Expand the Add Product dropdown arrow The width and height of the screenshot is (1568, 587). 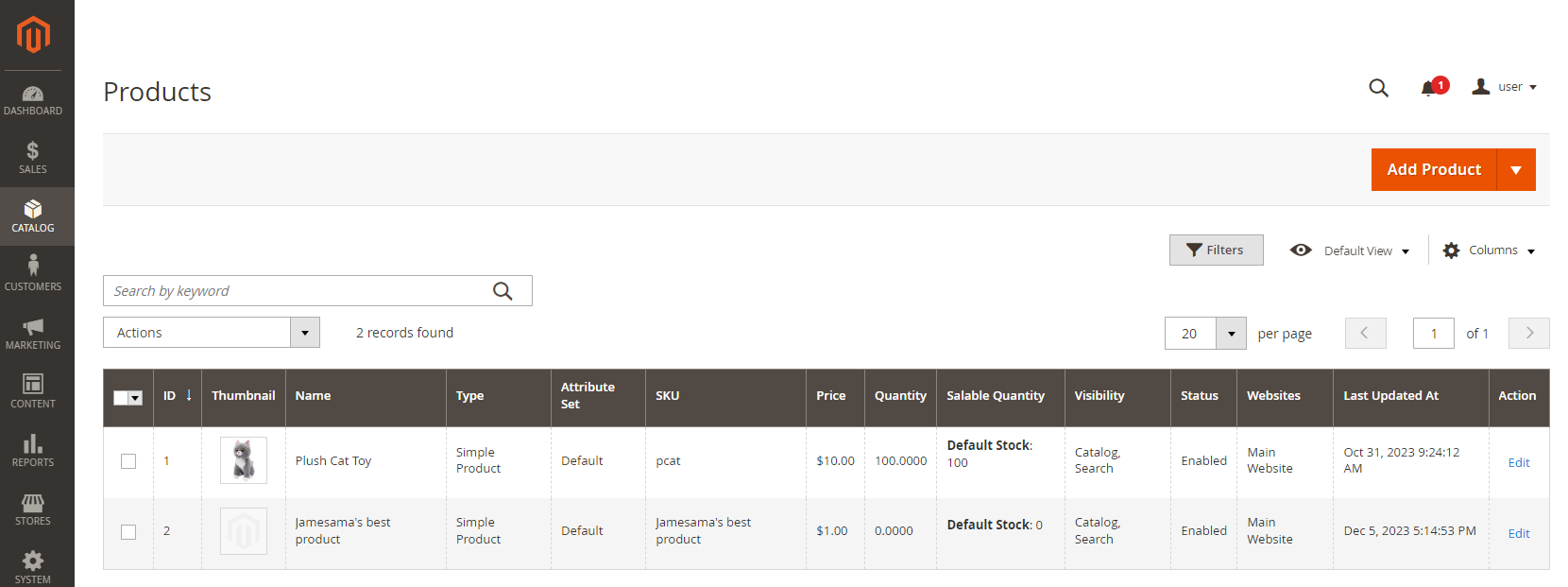(x=1516, y=170)
